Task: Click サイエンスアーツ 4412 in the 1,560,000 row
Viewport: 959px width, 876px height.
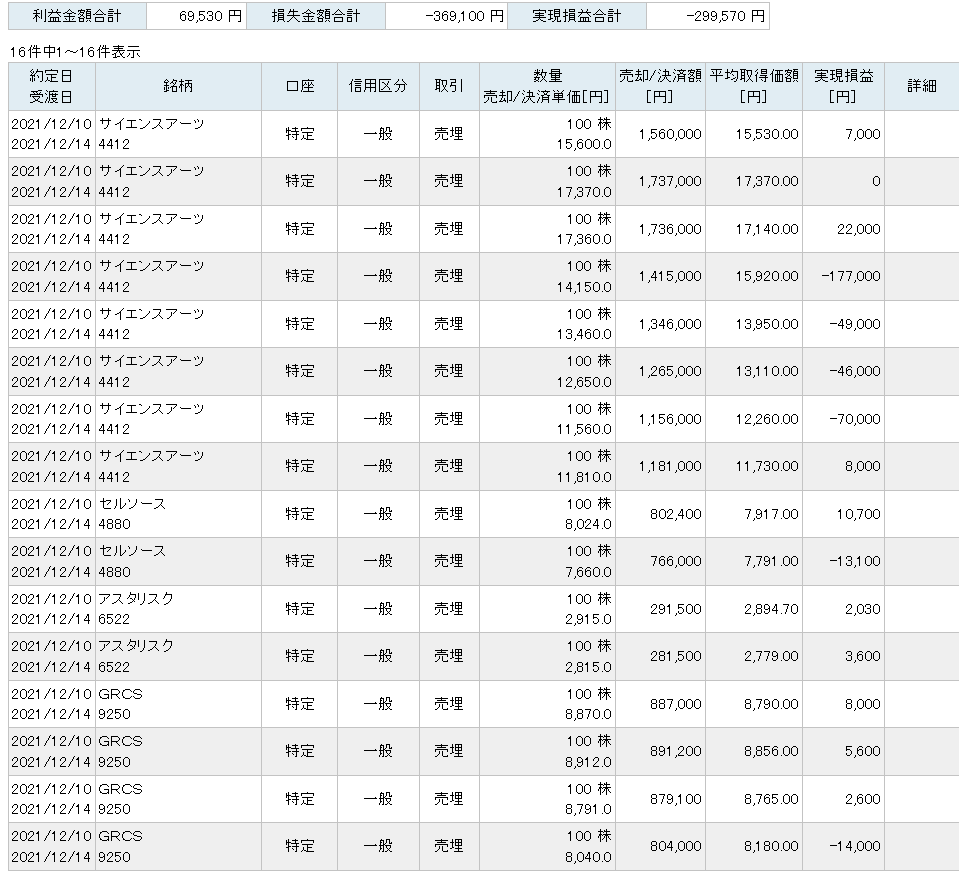Action: coord(178,134)
